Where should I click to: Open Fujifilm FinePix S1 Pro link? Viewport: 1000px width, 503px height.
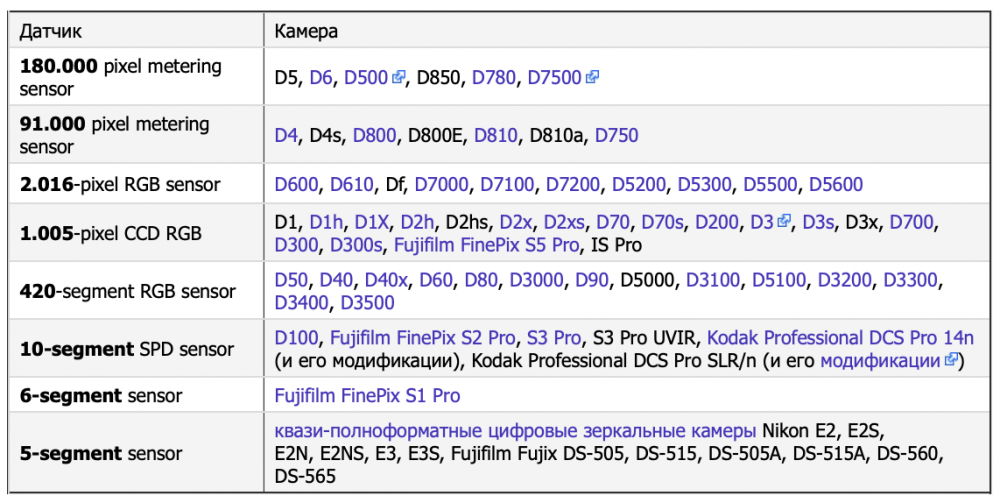pos(367,395)
